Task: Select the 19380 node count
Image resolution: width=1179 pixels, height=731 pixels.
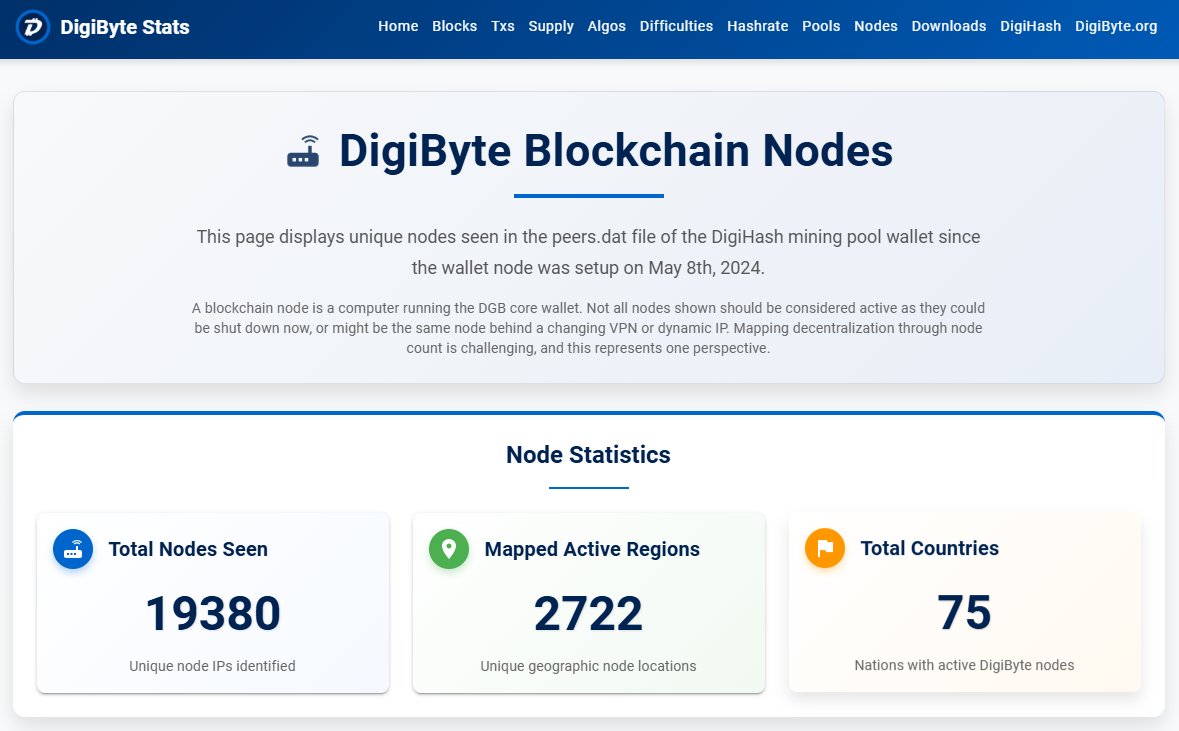Action: pos(213,613)
